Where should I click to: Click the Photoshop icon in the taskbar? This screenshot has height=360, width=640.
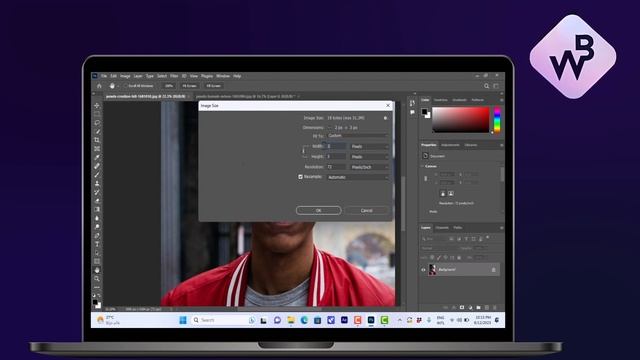point(371,320)
